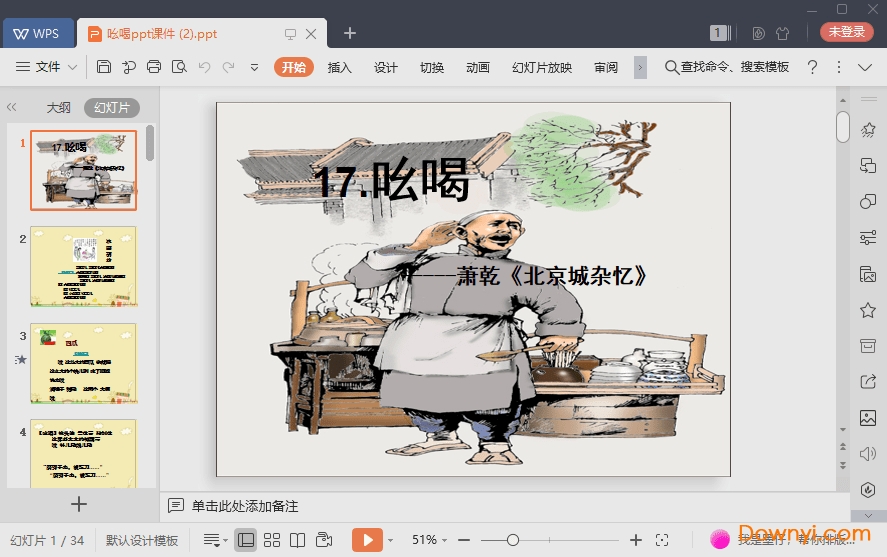Save the presentation with the save icon
This screenshot has width=887, height=557.
[104, 67]
